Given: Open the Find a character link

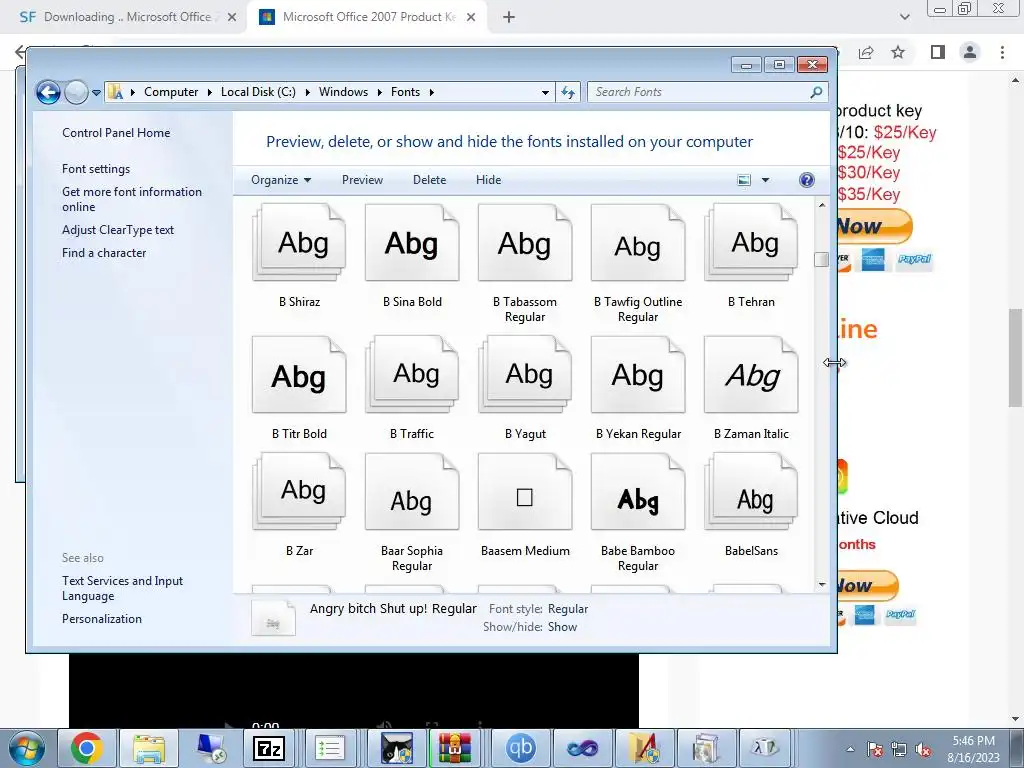Looking at the screenshot, I should pos(104,253).
